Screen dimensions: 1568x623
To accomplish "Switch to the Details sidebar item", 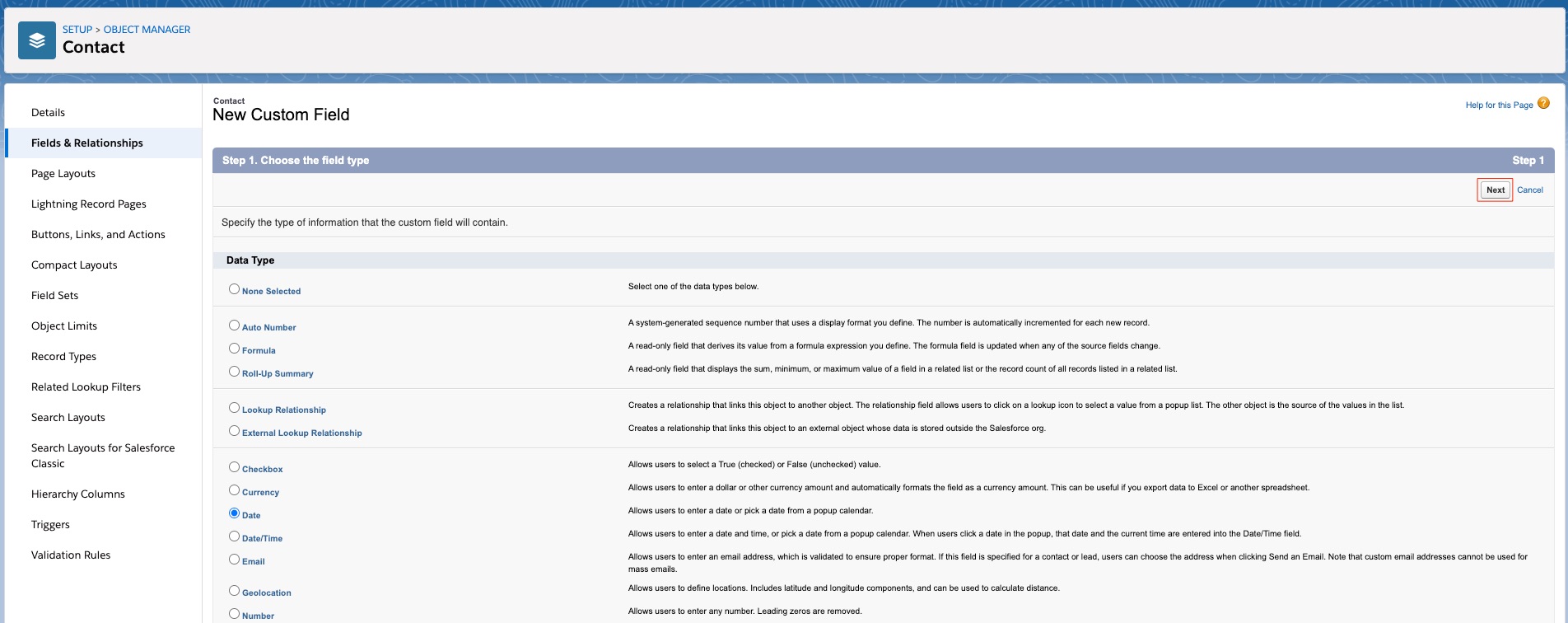I will (x=48, y=113).
